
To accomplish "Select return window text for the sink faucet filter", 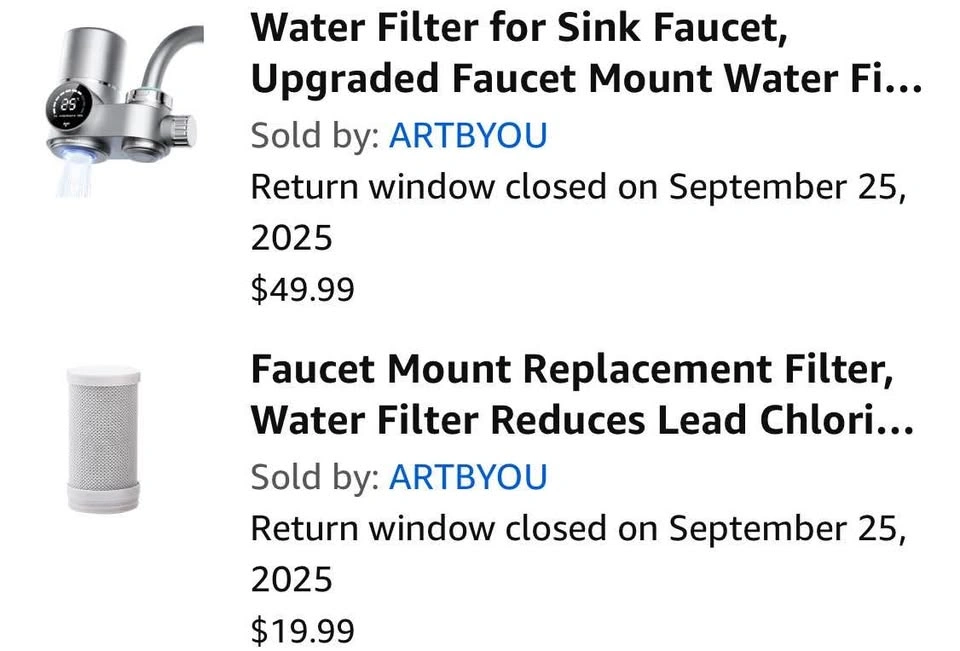I will 577,187.
